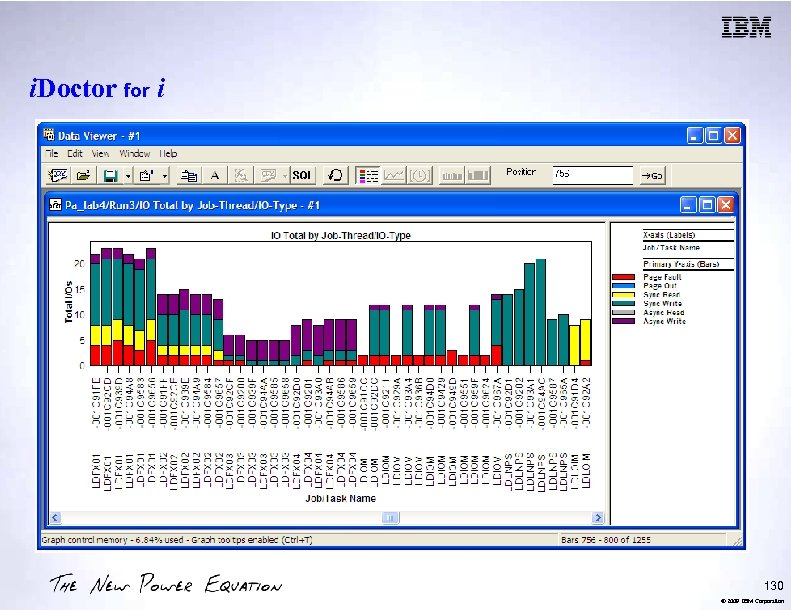Click the line graph toolbar icon

pyautogui.click(x=394, y=175)
